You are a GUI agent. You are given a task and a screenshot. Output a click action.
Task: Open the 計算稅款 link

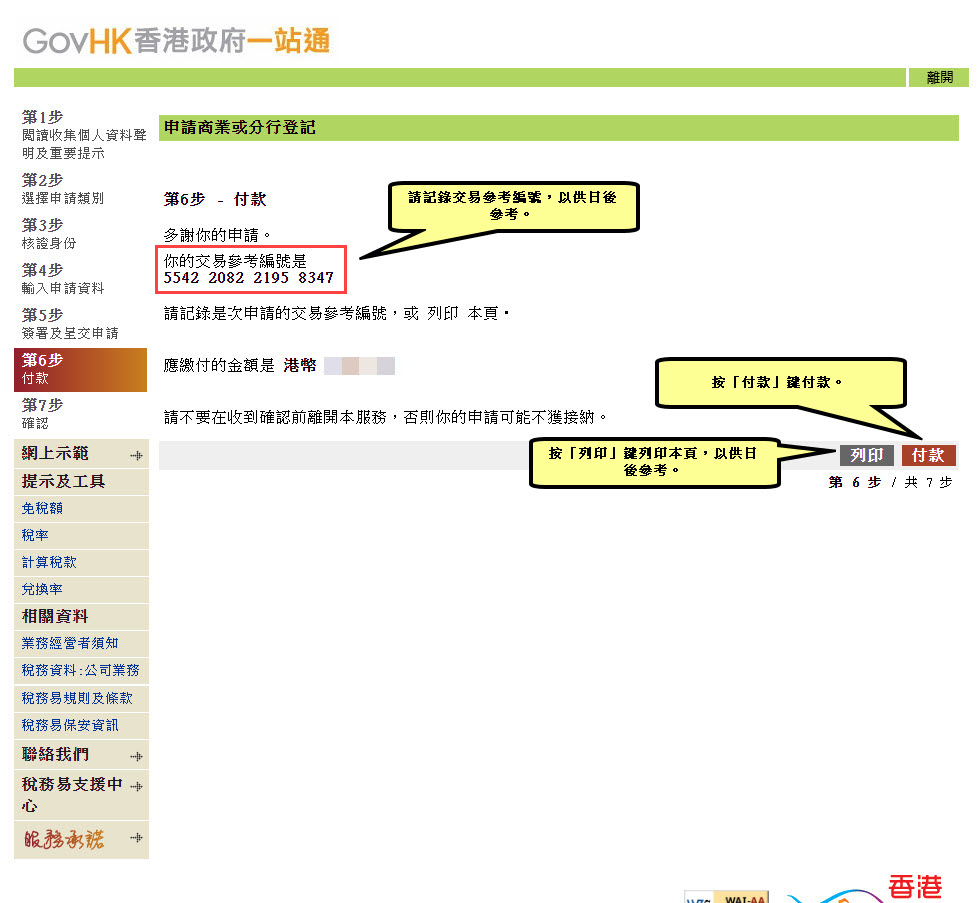pos(49,562)
